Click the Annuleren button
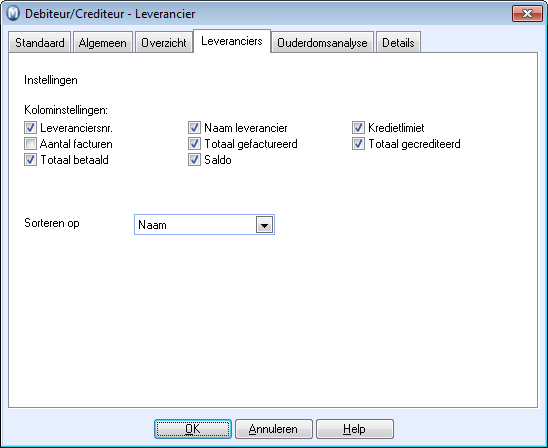Viewport: 548px width, 448px height. [274, 429]
